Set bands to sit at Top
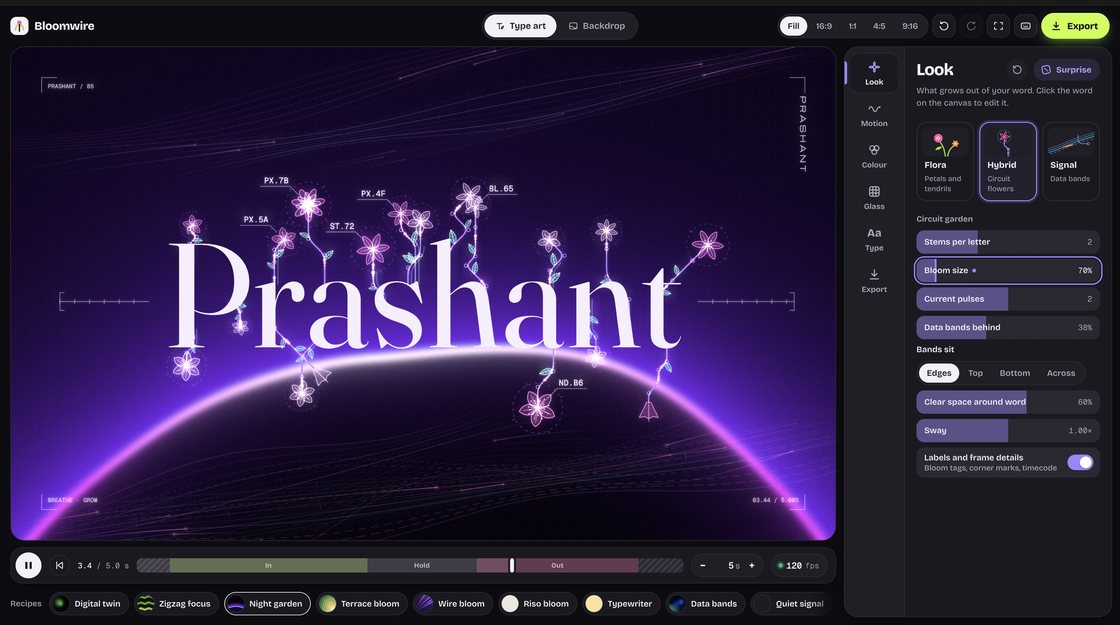The height and width of the screenshot is (625, 1120). tap(975, 373)
